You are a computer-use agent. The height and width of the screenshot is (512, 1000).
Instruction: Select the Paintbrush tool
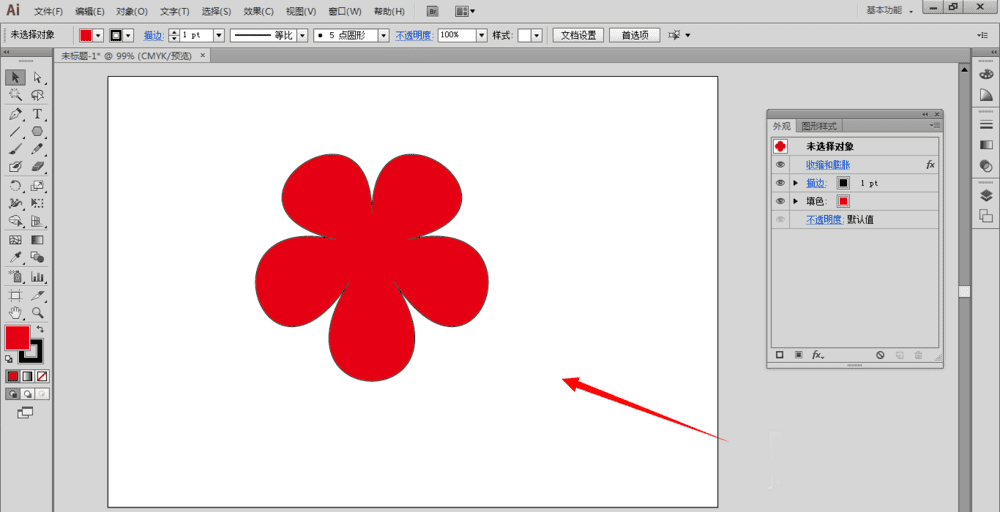[15, 149]
